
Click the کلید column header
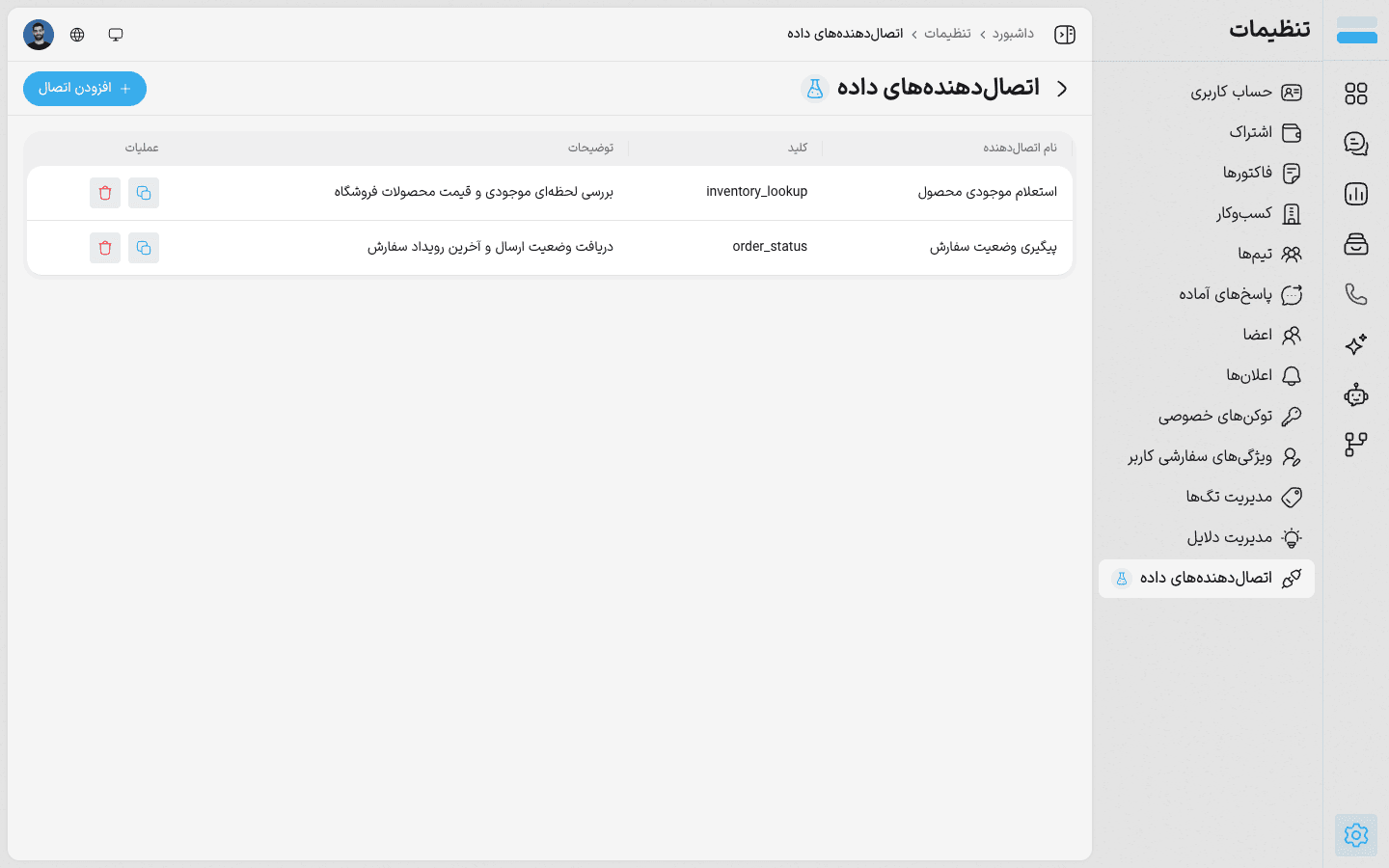tap(798, 148)
